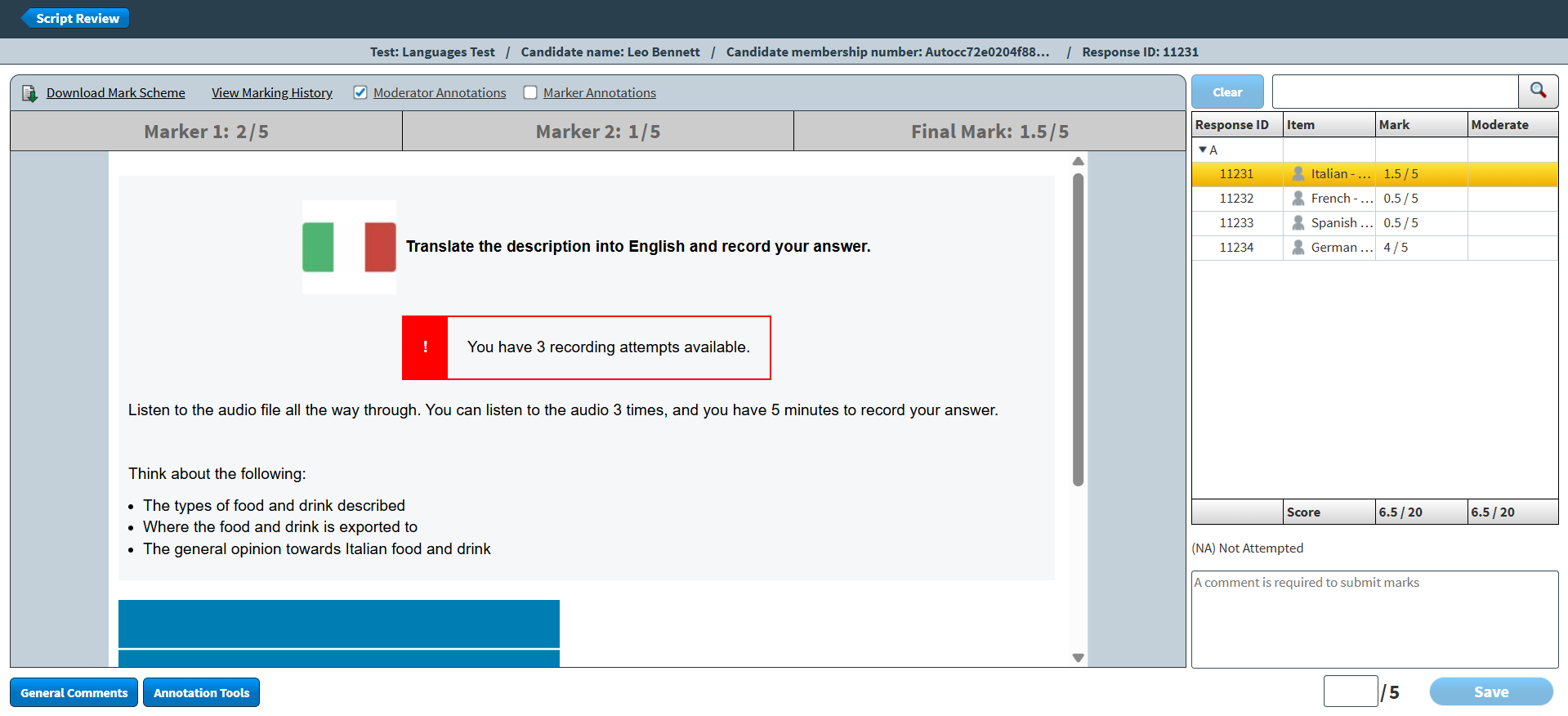The height and width of the screenshot is (716, 1568).
Task: Select response 11234 German row
Action: (1236, 248)
